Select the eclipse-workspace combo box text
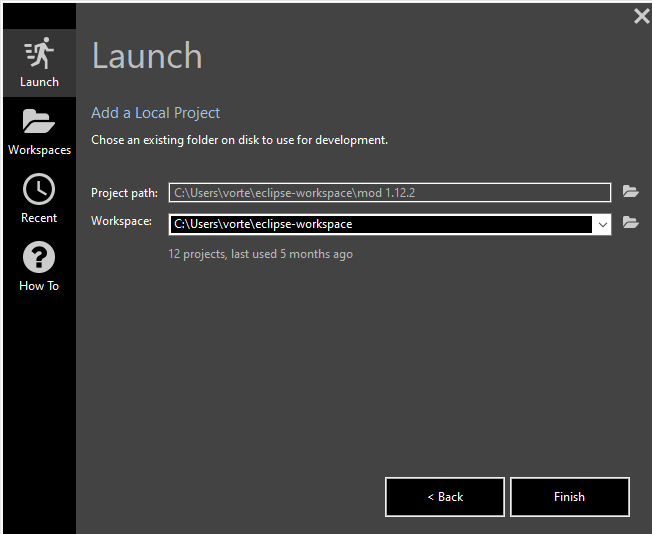652x534 pixels. (x=380, y=224)
